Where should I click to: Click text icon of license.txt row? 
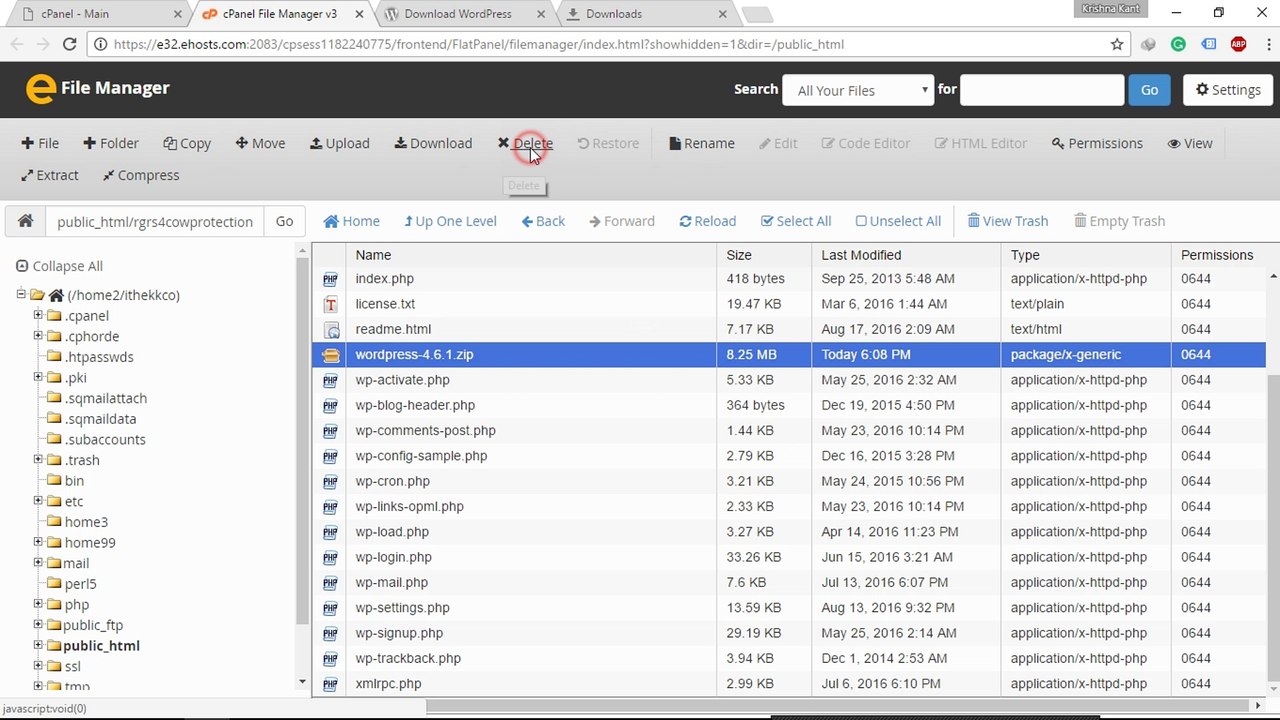pos(330,304)
